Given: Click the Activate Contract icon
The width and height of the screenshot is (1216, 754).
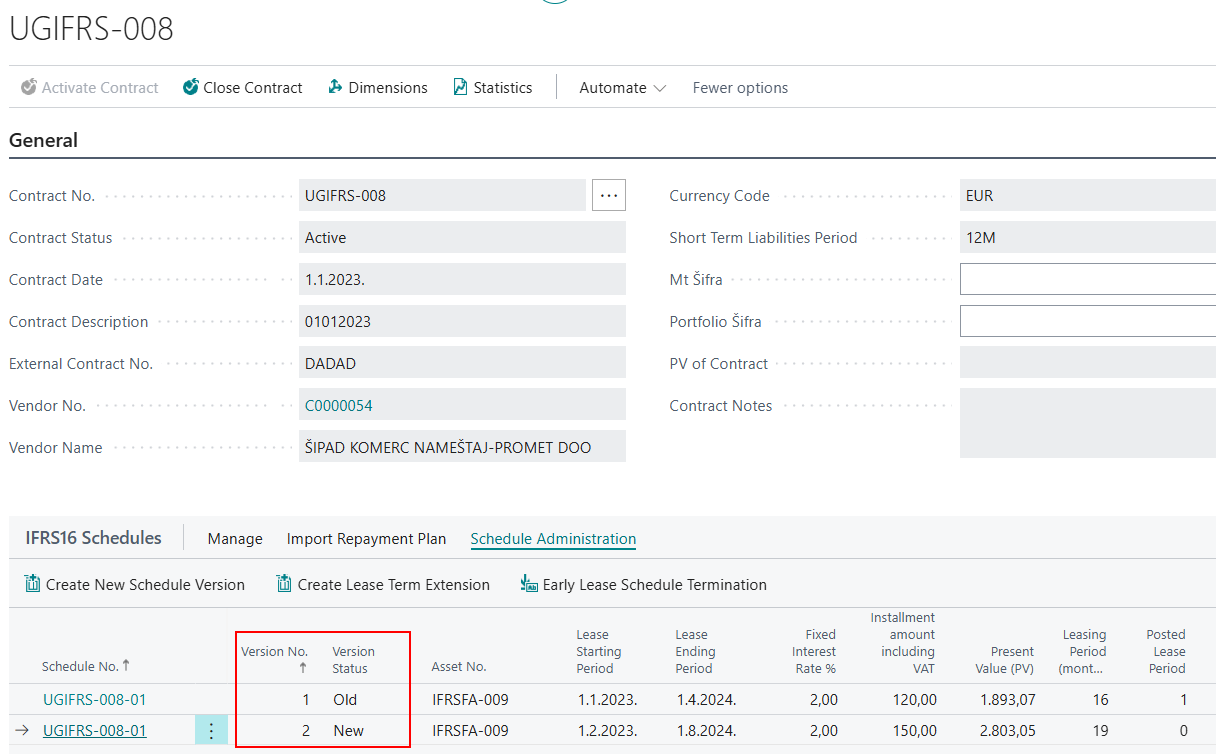Looking at the screenshot, I should 29,87.
